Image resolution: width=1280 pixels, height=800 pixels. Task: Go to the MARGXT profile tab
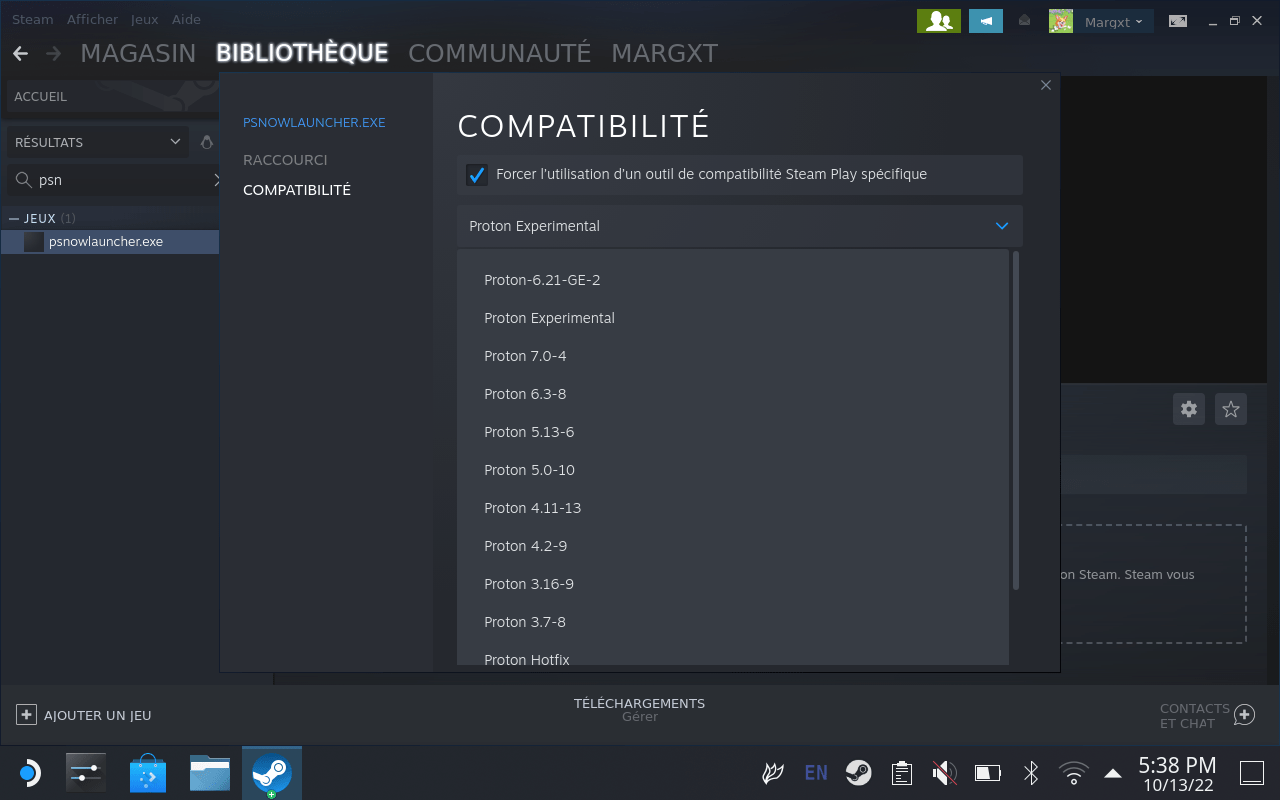665,53
